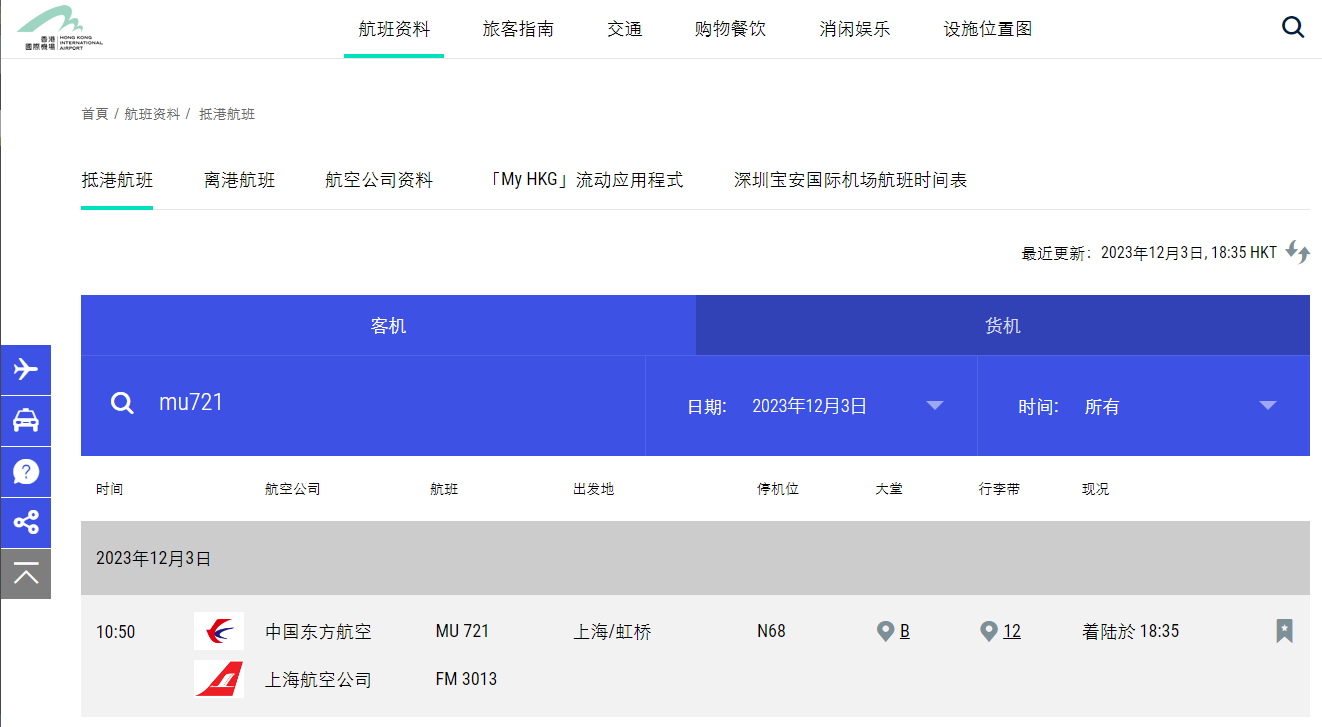This screenshot has height=727, width=1322.
Task: Bookmark flight MU 721
Action: (1284, 631)
